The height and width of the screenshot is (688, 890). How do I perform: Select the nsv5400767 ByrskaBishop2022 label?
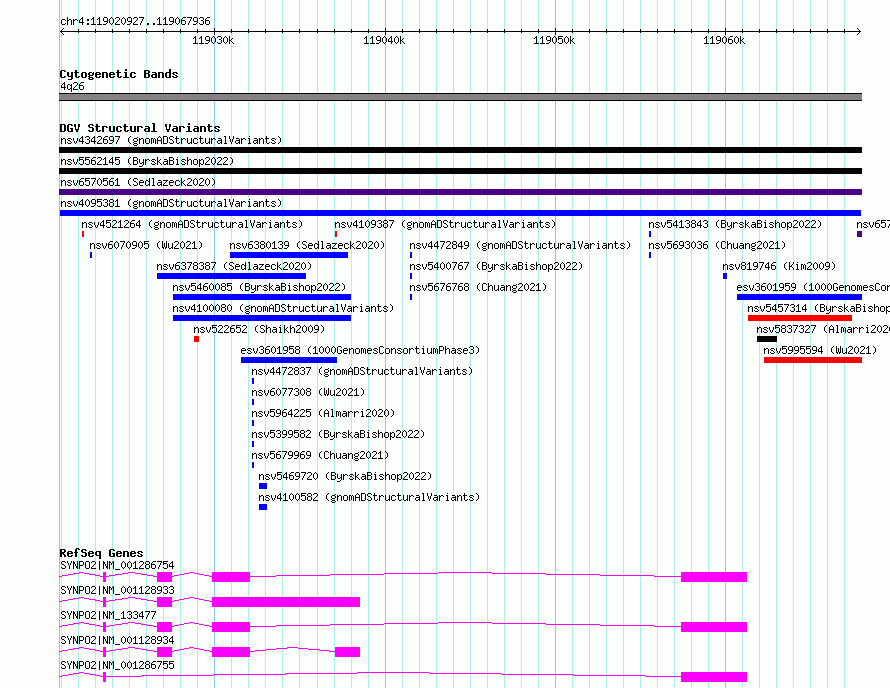[x=496, y=266]
